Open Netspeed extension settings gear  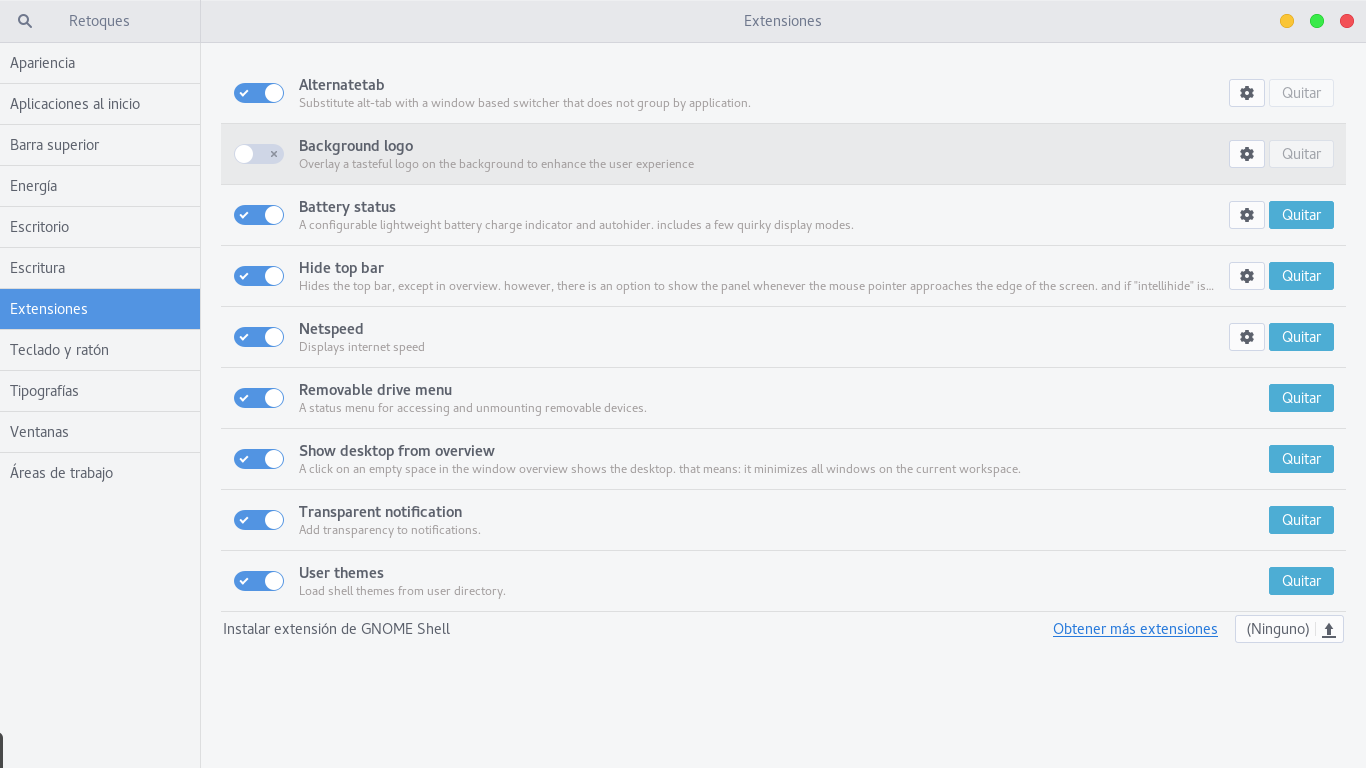point(1246,337)
